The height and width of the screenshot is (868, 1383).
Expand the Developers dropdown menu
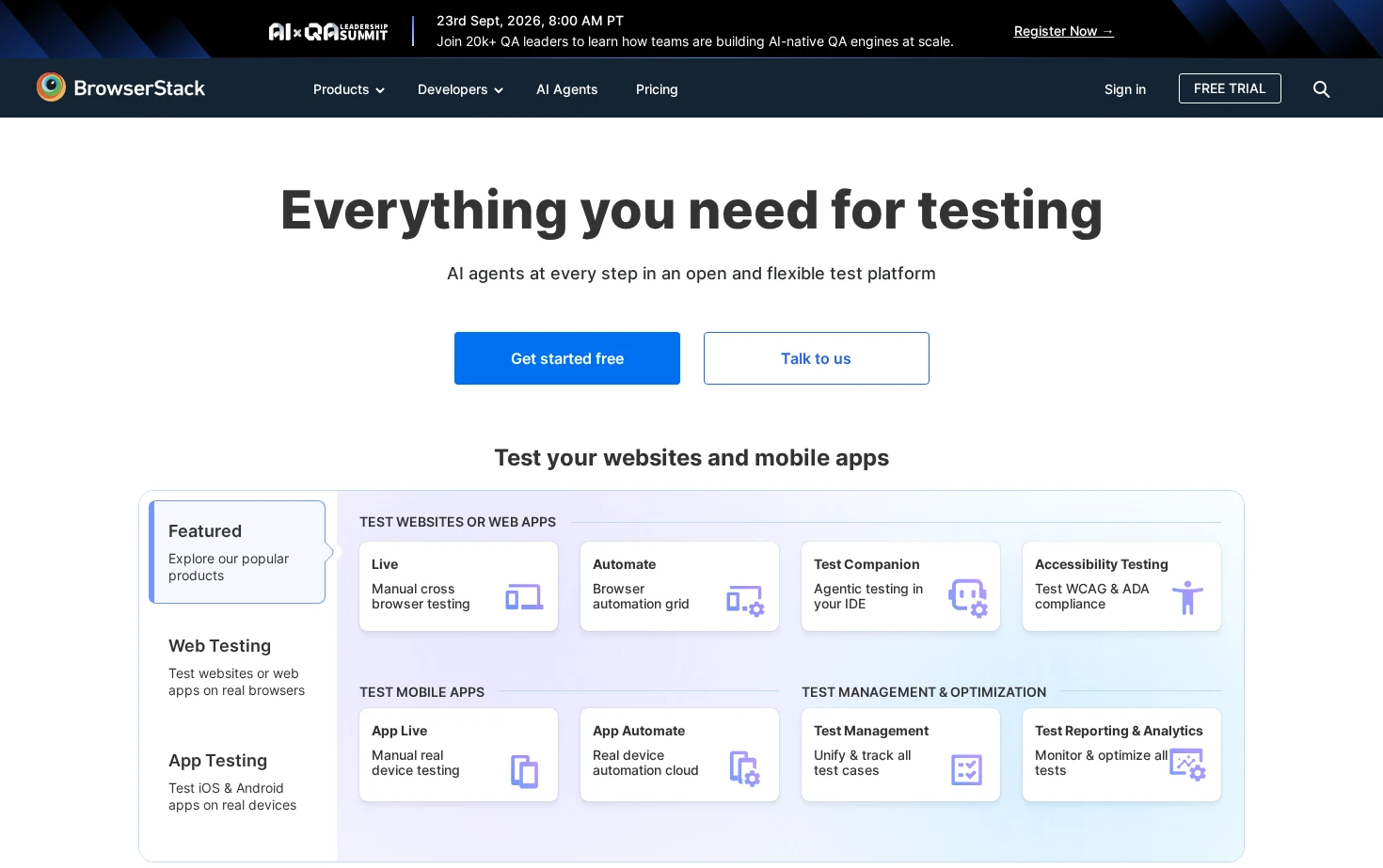coord(460,89)
